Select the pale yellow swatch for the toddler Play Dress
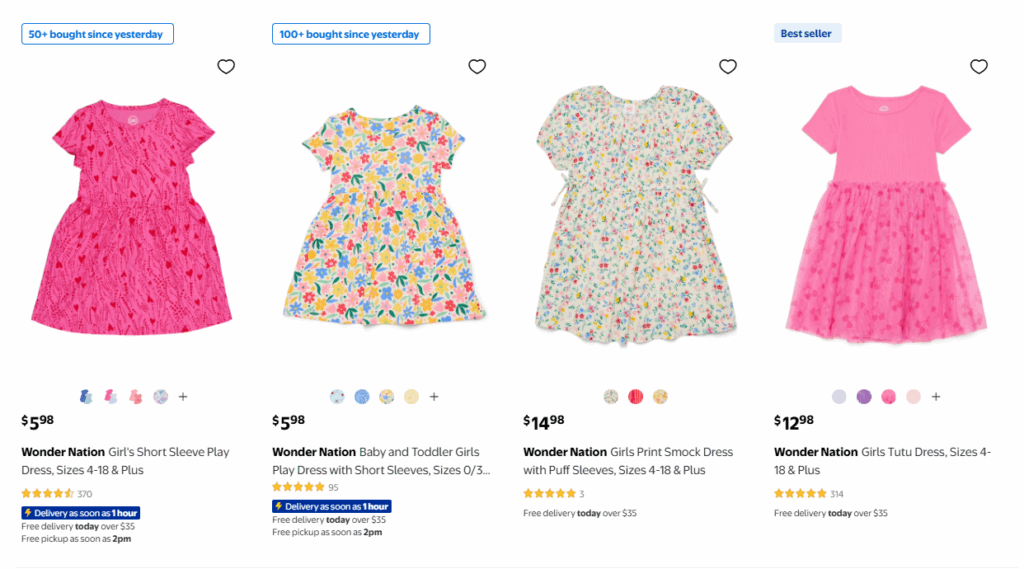1024x569 pixels. coord(411,397)
